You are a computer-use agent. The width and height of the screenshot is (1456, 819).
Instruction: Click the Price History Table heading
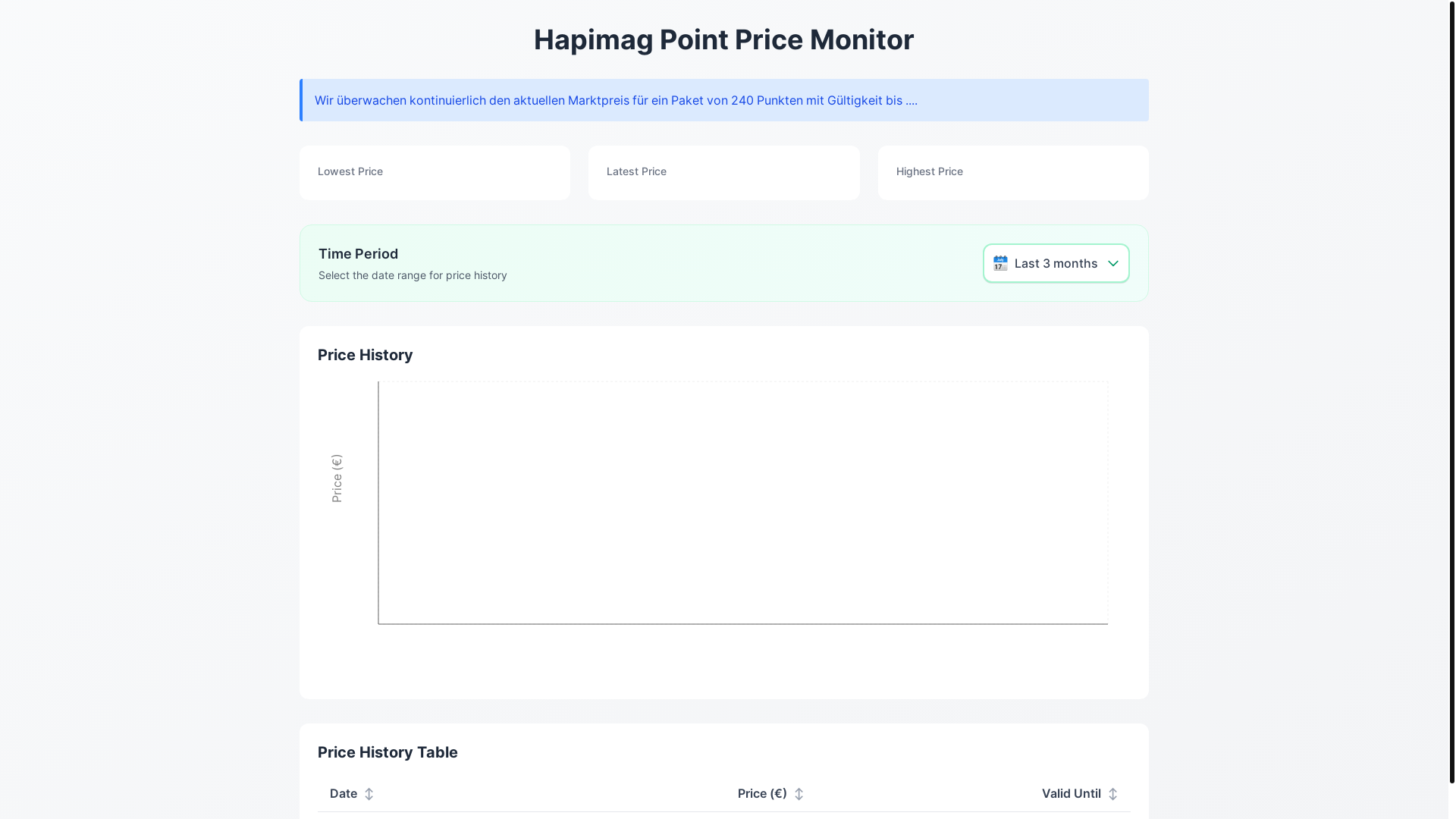[x=388, y=752]
